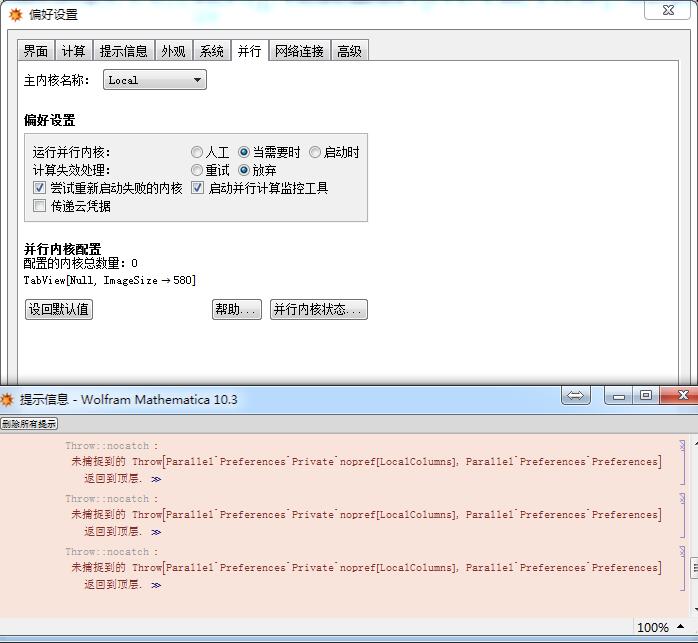This screenshot has height=643, width=698.
Task: Uncheck 尝试重新启动失败的内核 checkbox
Action: (39, 187)
